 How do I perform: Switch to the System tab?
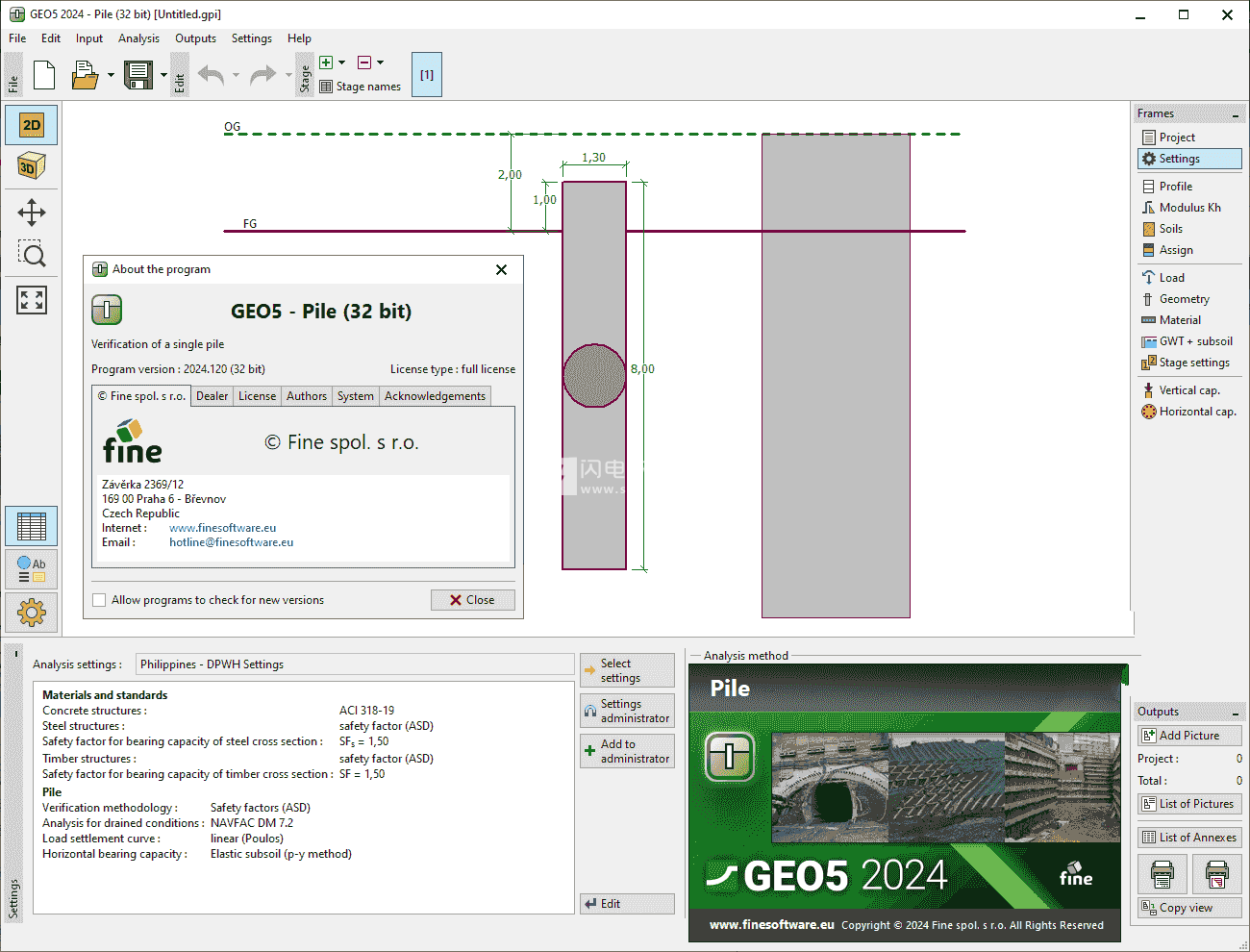pos(356,396)
